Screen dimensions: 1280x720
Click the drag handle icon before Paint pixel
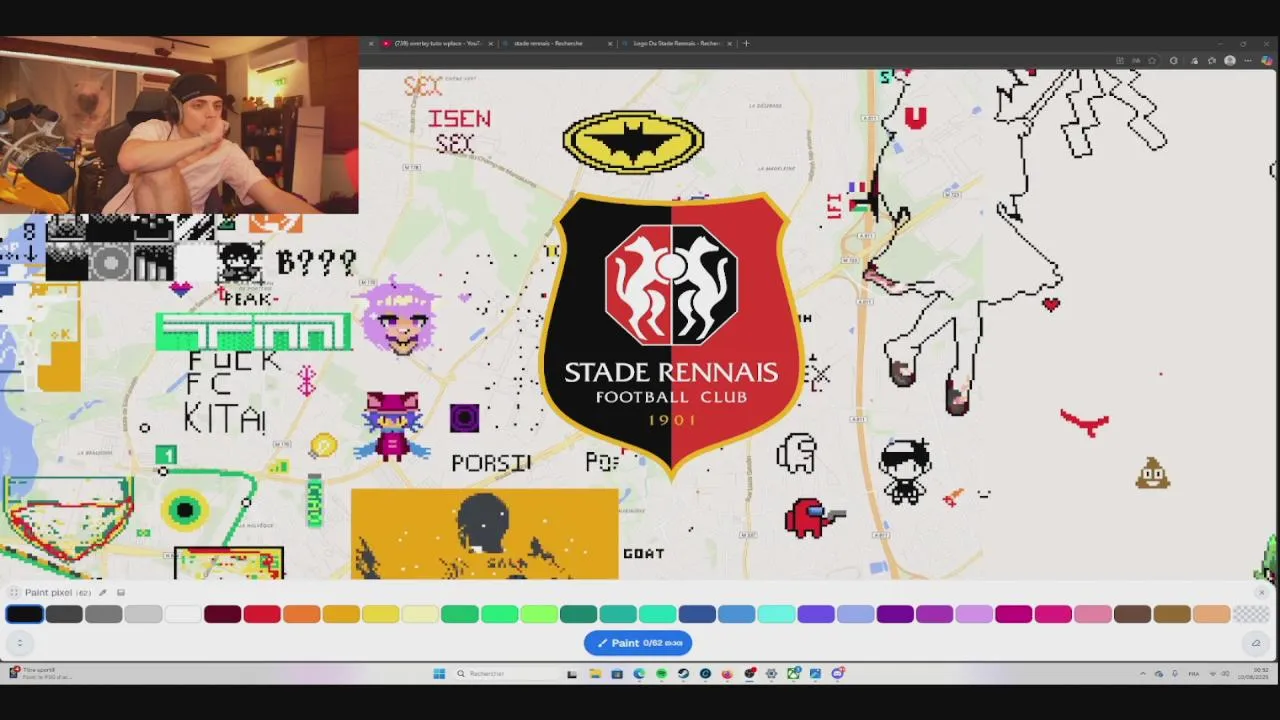pos(14,593)
